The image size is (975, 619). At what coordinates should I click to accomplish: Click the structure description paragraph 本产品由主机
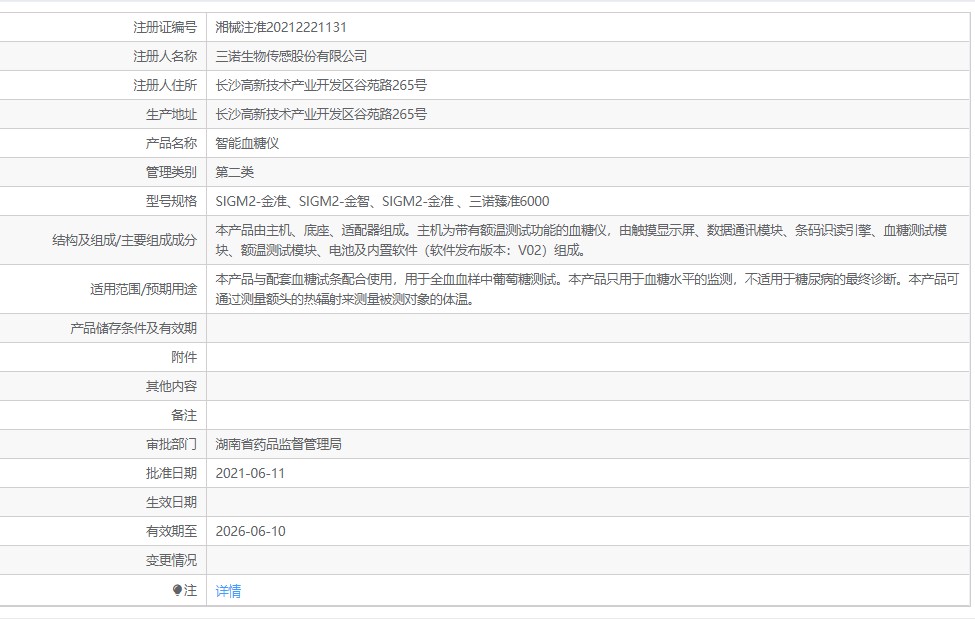(581, 240)
